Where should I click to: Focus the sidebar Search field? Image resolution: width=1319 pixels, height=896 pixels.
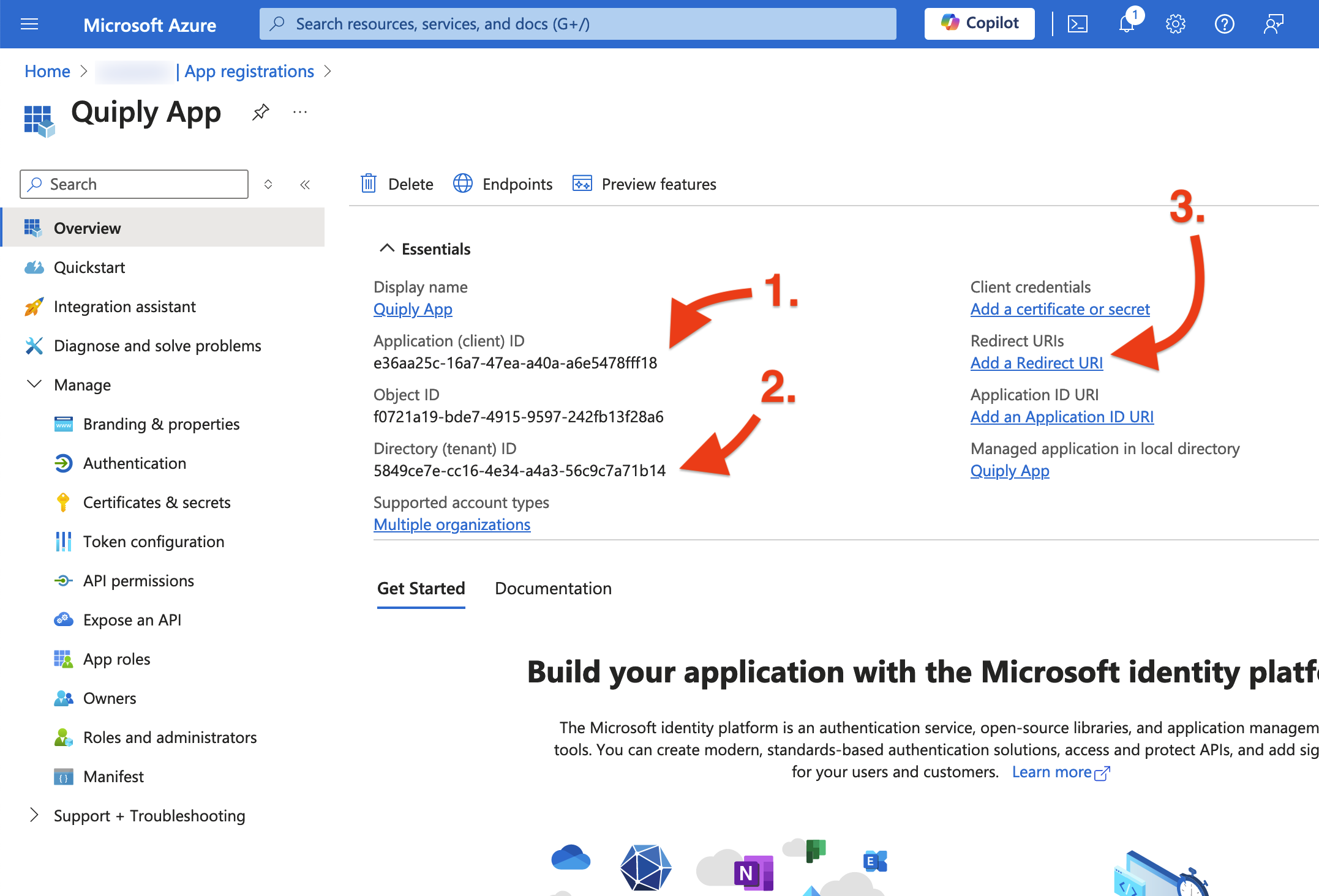pyautogui.click(x=134, y=184)
